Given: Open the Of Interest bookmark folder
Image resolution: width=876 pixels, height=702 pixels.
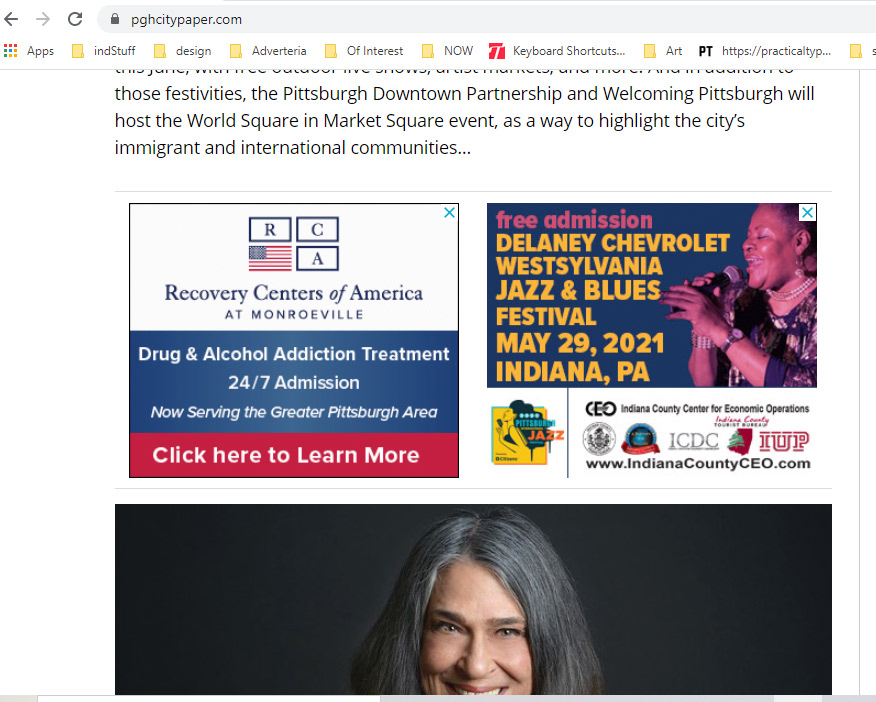Looking at the screenshot, I should point(364,51).
